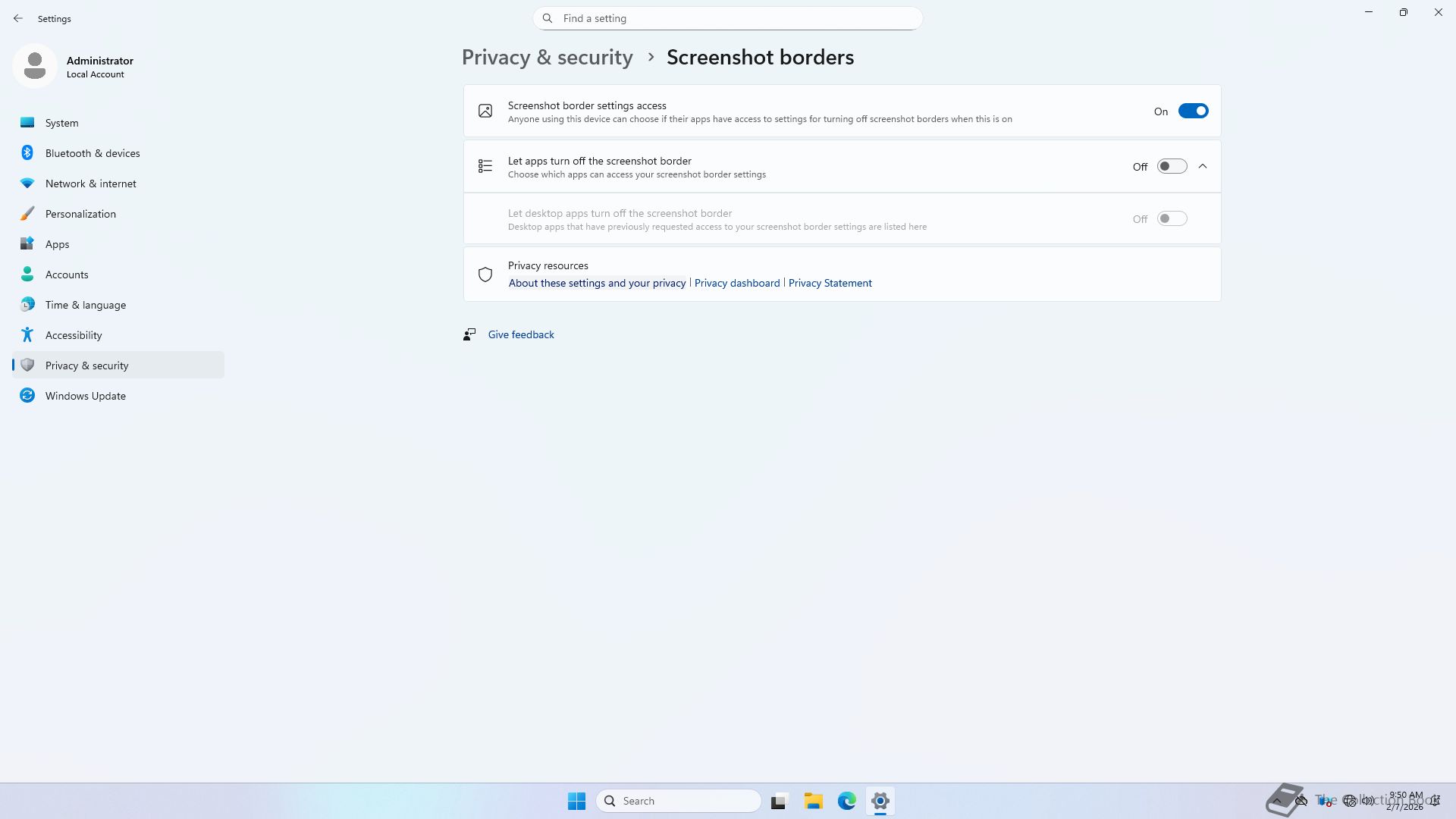Image resolution: width=1456 pixels, height=819 pixels.
Task: Enable Let apps turn off screenshot border
Action: click(1171, 166)
